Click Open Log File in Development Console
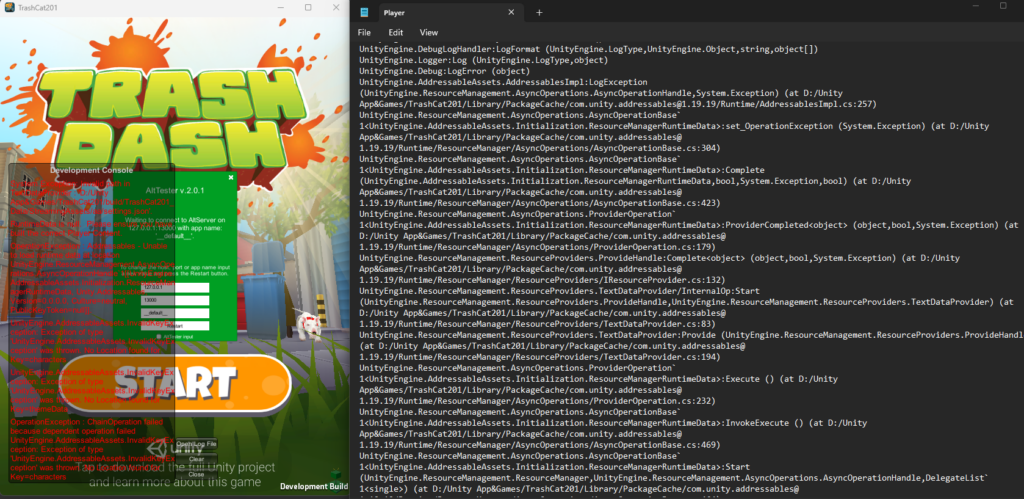Screen dimensions: 1024x499 coord(197,444)
